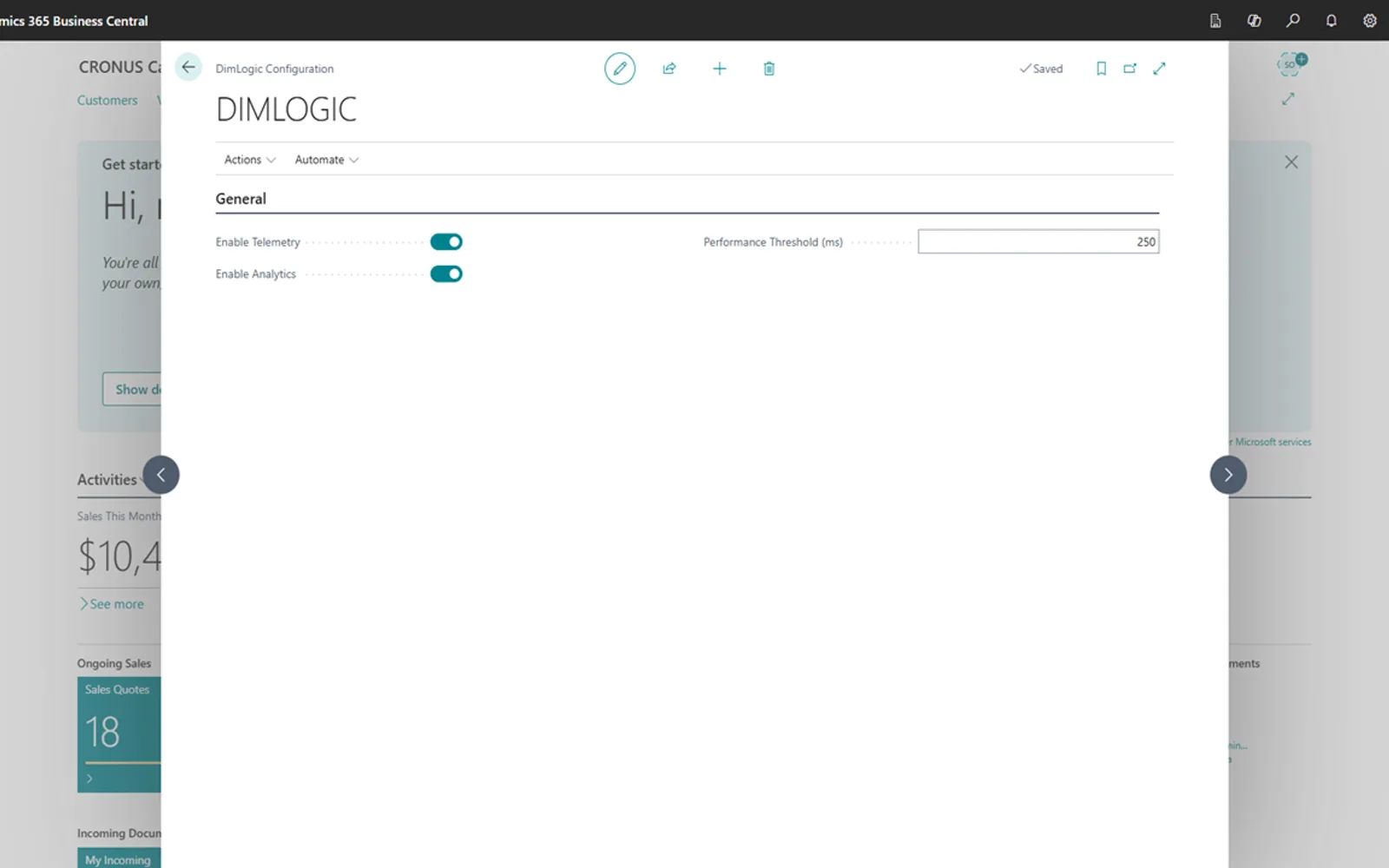Go to next record arrow
1389x868 pixels.
[1228, 475]
